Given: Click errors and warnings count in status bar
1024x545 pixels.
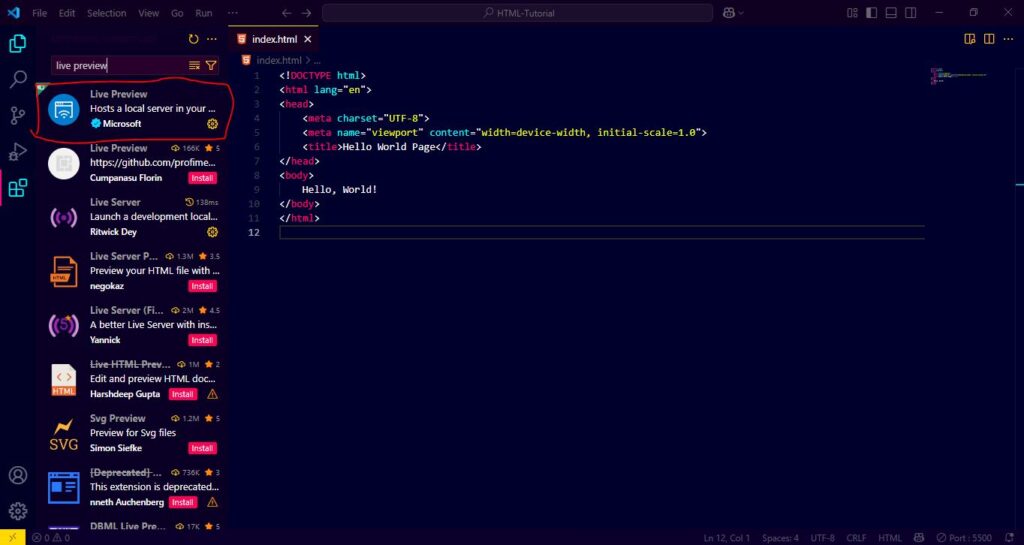Looking at the screenshot, I should [x=51, y=538].
